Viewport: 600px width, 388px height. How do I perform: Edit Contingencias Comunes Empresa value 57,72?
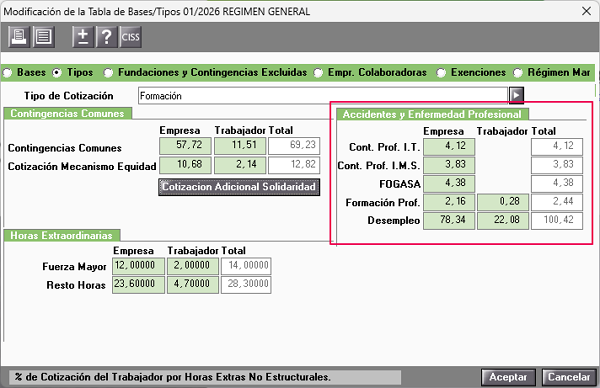185,145
